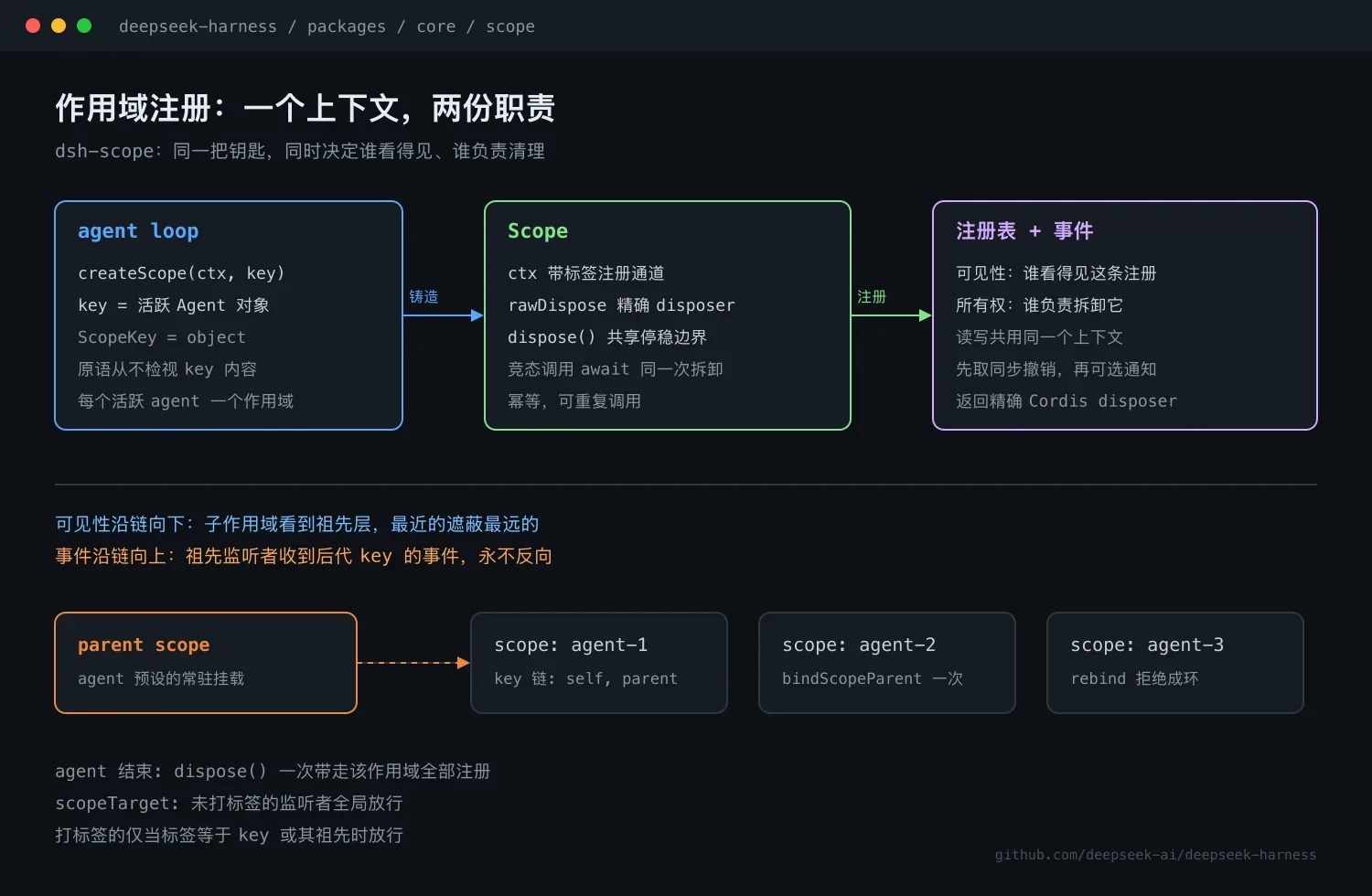Click the 所有权：谁负责拆卸它 line

[1039, 305]
